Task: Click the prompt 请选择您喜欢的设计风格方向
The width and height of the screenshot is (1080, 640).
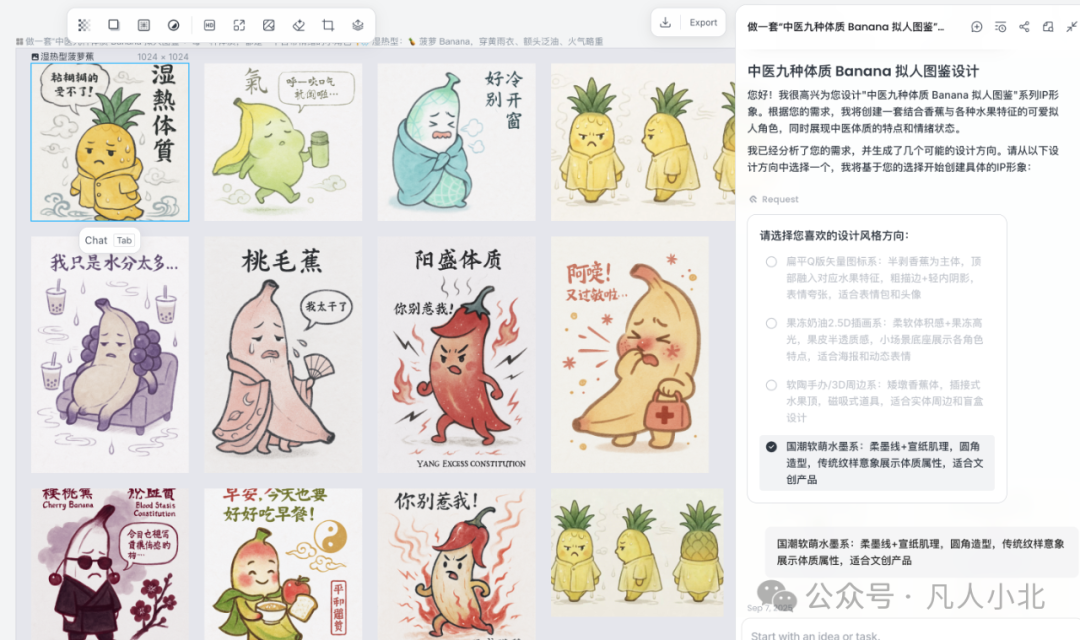Action: pyautogui.click(x=835, y=236)
